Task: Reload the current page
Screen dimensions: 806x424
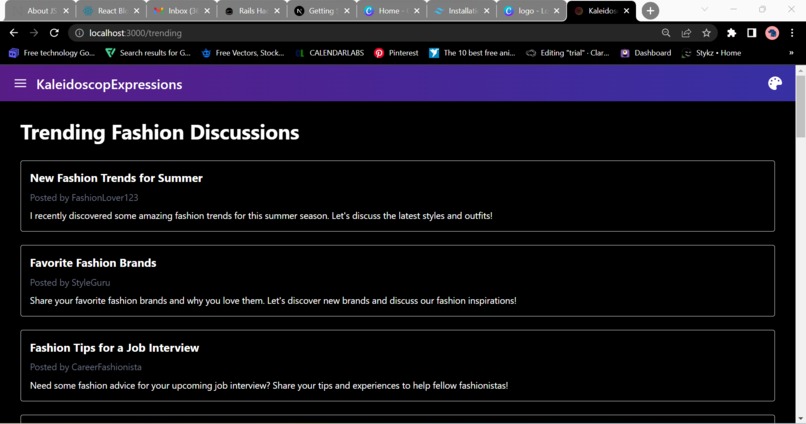Action: tap(54, 33)
